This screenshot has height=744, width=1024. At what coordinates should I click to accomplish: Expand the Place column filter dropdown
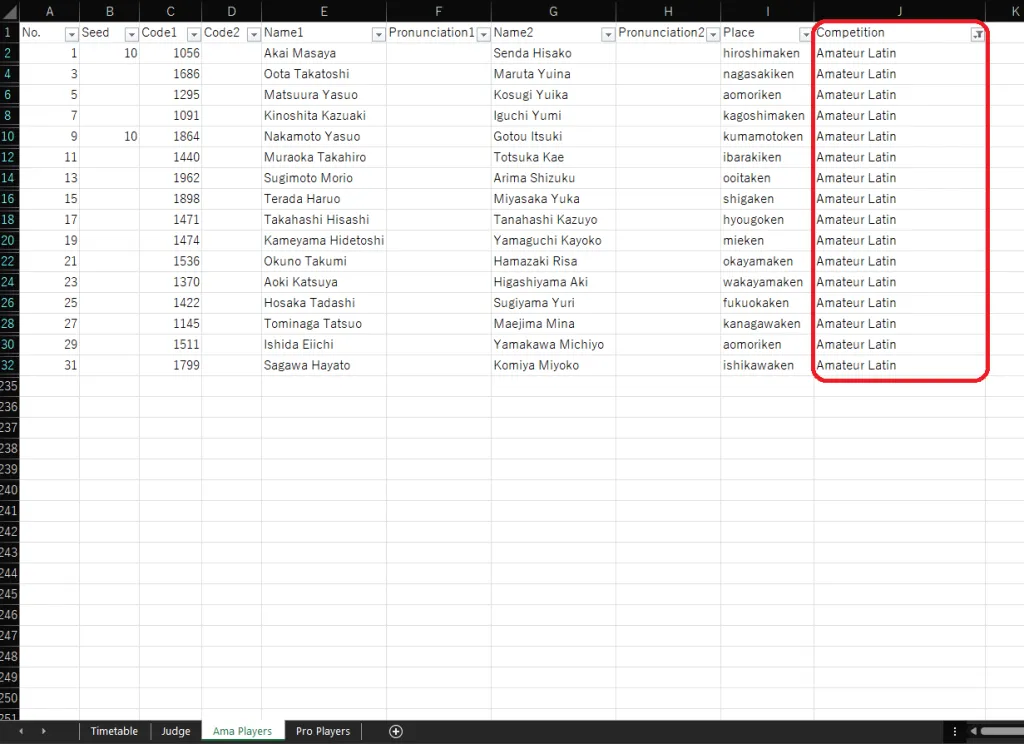805,34
